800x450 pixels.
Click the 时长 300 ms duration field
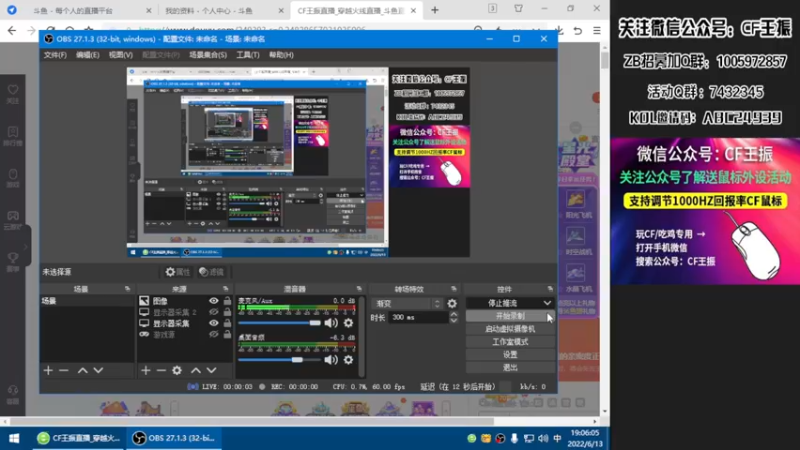[x=419, y=317]
